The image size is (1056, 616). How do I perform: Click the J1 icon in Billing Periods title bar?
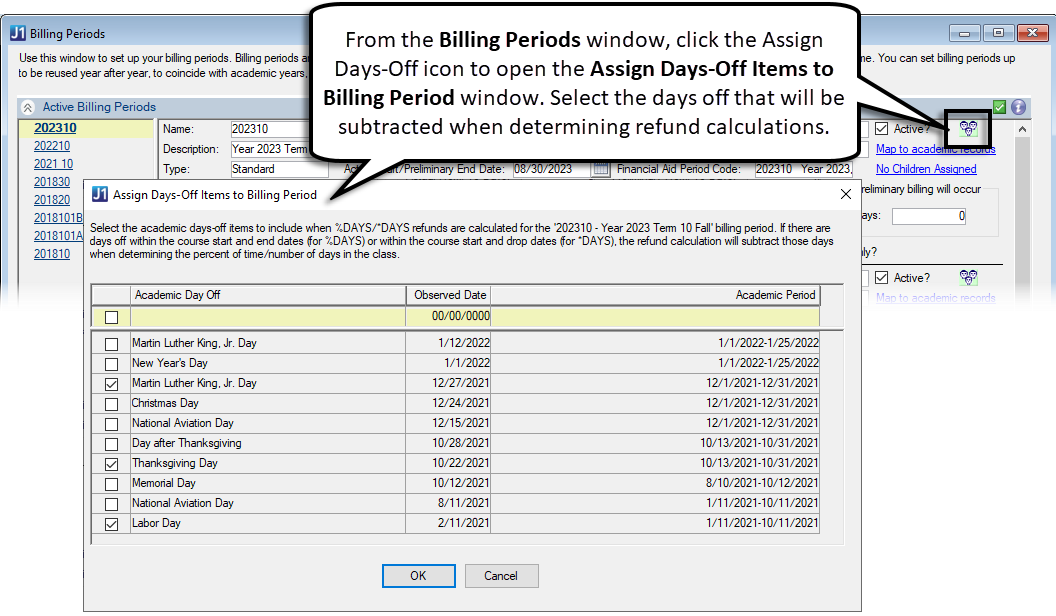[18, 34]
